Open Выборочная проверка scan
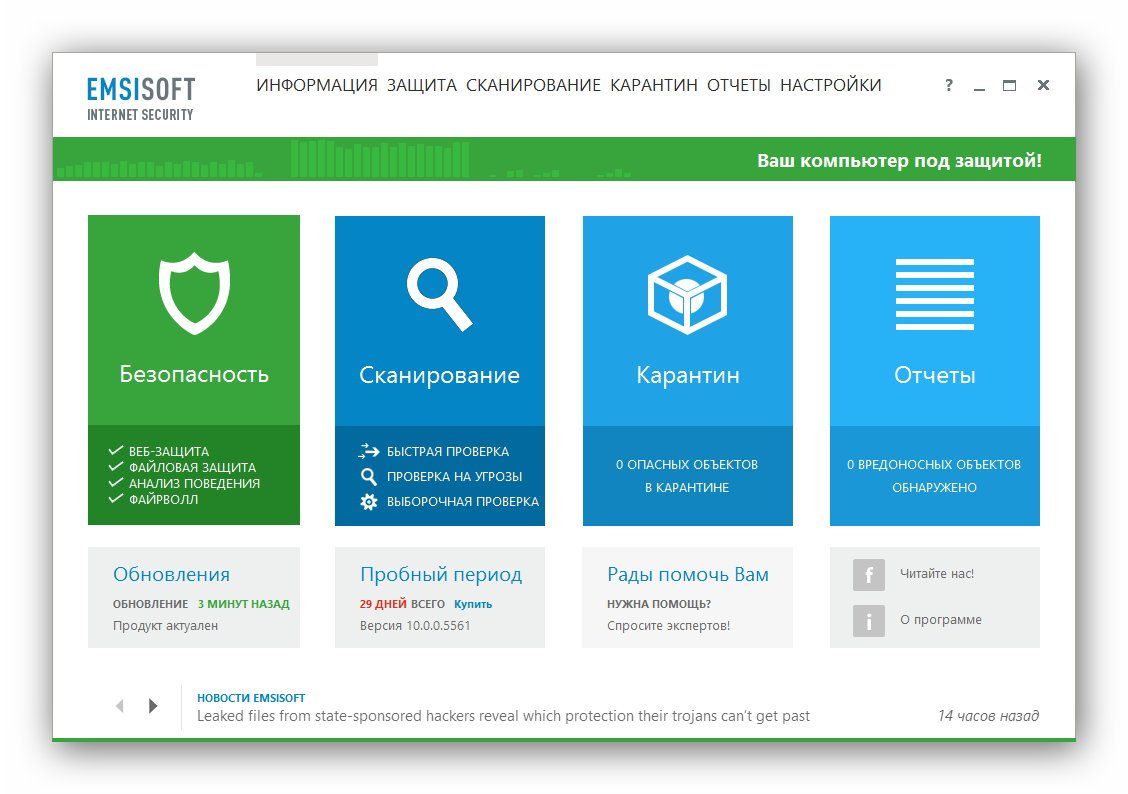This screenshot has width=1128, height=794. (463, 502)
